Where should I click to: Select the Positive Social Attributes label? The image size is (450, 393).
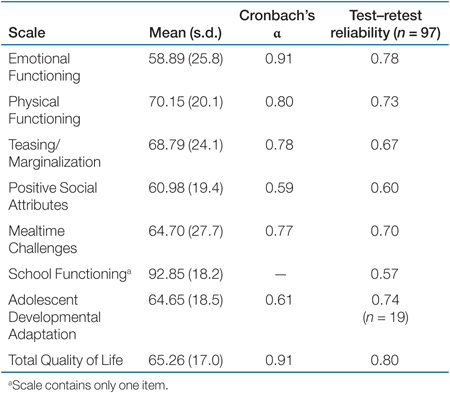pos(53,196)
